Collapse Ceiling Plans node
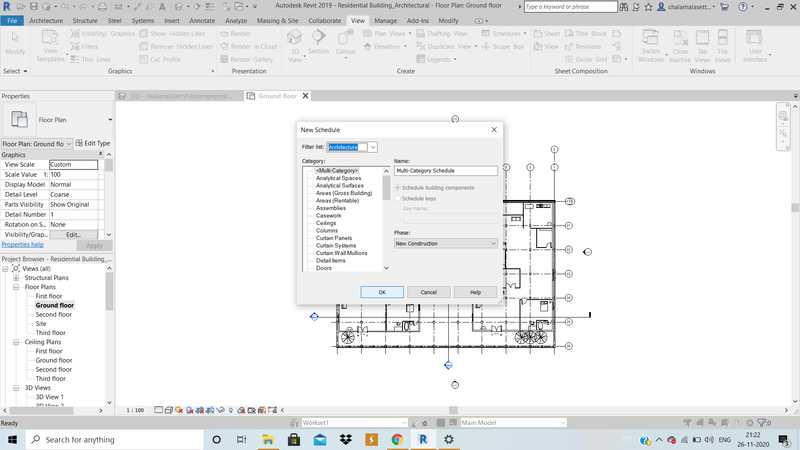The height and width of the screenshot is (450, 800). pos(16,342)
